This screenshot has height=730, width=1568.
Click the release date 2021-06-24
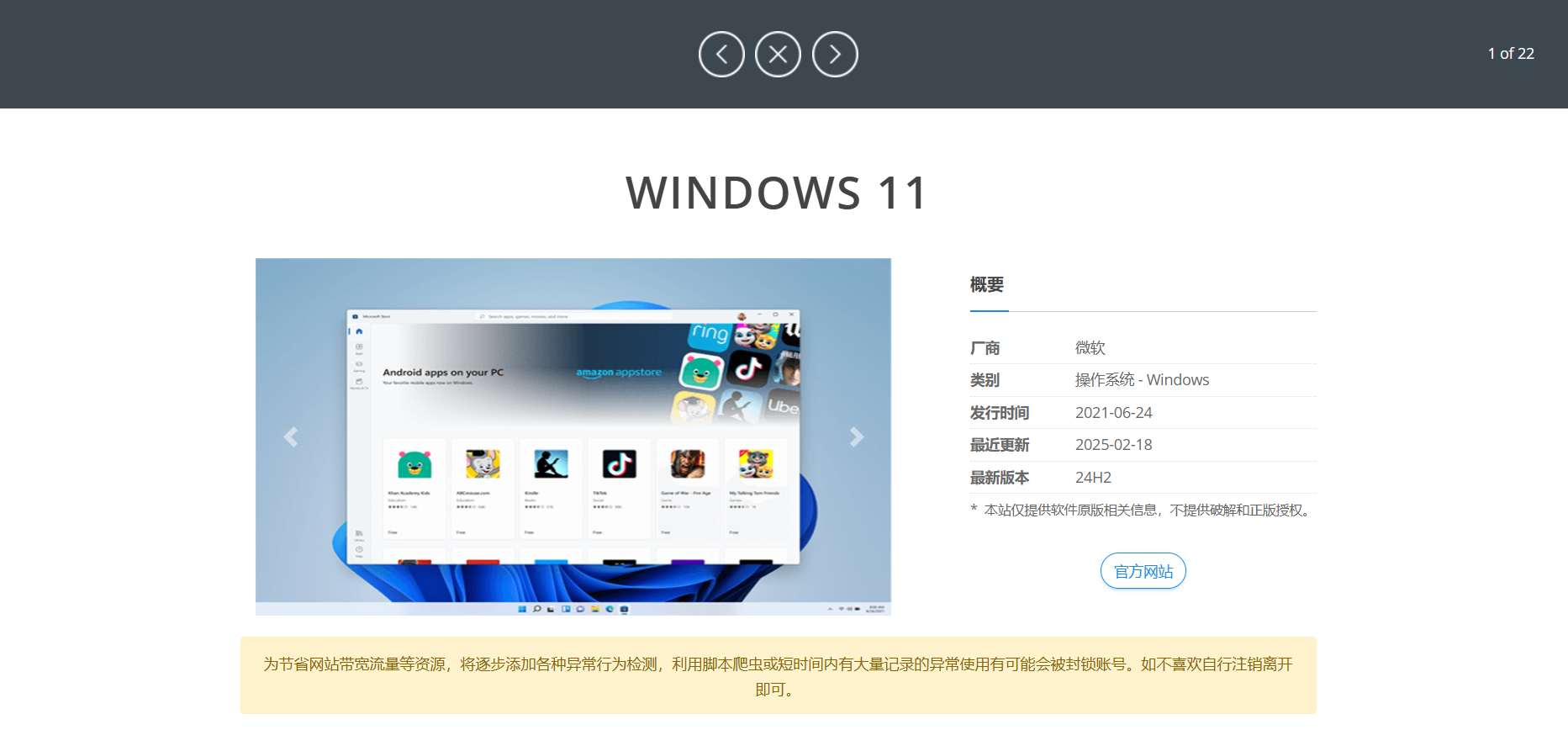point(1114,413)
